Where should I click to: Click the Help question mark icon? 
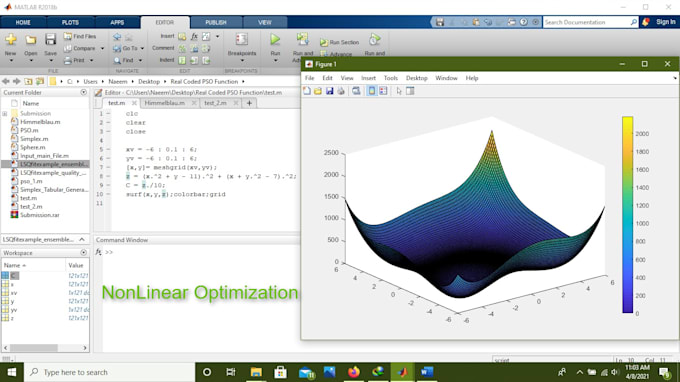pyautogui.click(x=524, y=22)
